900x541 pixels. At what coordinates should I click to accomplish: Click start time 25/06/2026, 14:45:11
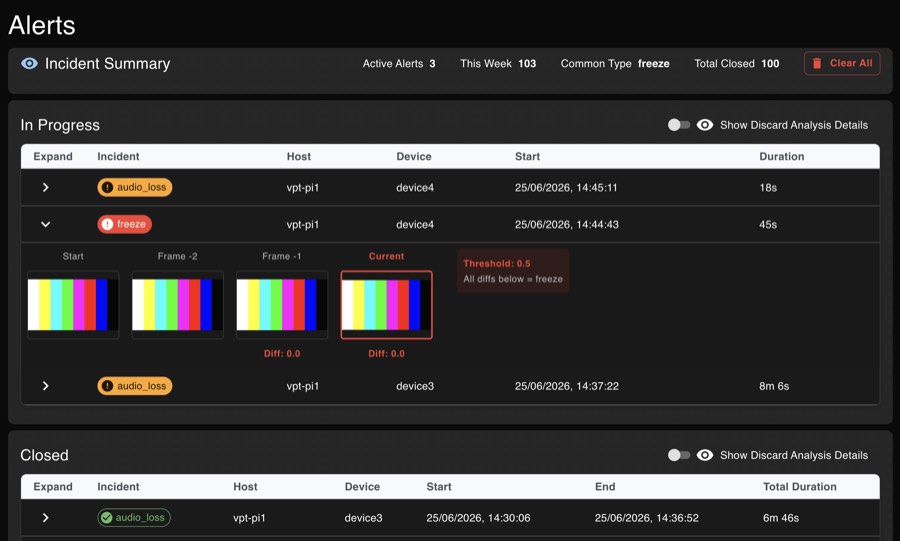coord(566,188)
